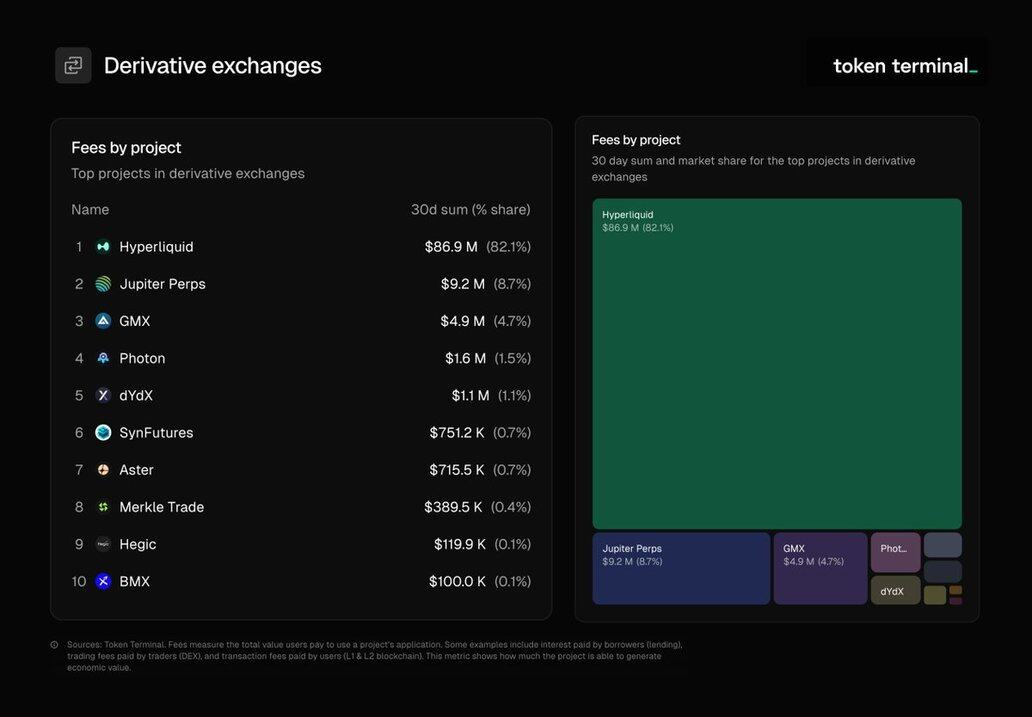
Task: Click the 30d sum (% share) column header
Action: click(x=470, y=210)
